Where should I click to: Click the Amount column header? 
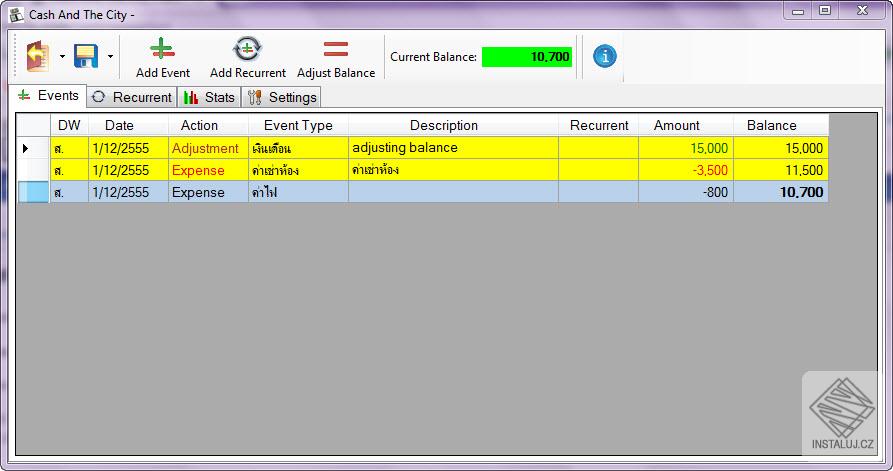pos(686,125)
